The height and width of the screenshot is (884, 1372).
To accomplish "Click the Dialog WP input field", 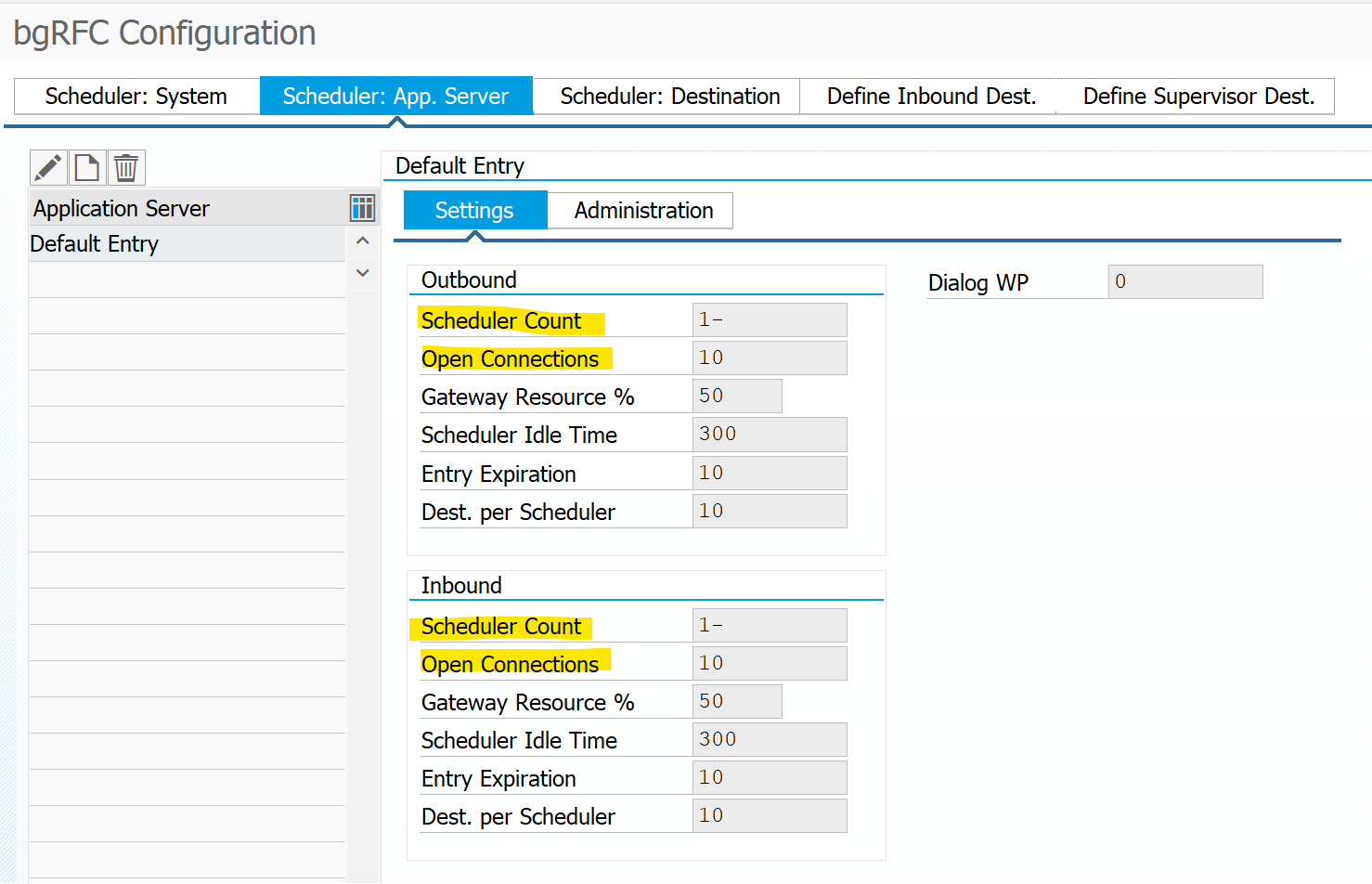I will click(1184, 282).
